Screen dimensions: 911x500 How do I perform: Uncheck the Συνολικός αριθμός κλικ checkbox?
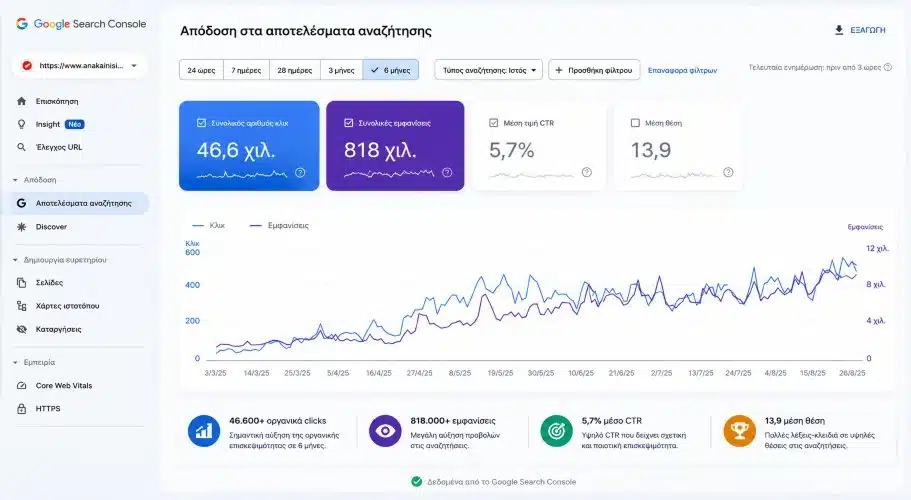(x=201, y=123)
